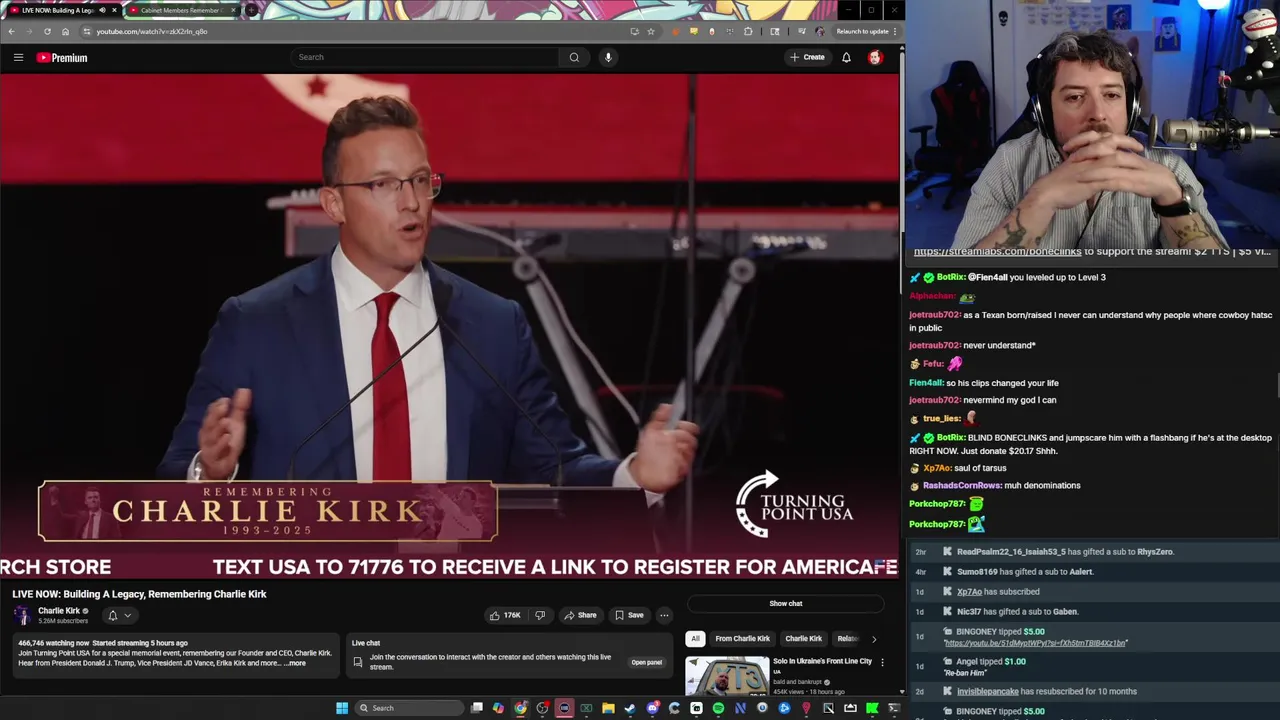Show more filter chips with right chevron
Viewport: 1280px width, 720px height.
click(874, 638)
